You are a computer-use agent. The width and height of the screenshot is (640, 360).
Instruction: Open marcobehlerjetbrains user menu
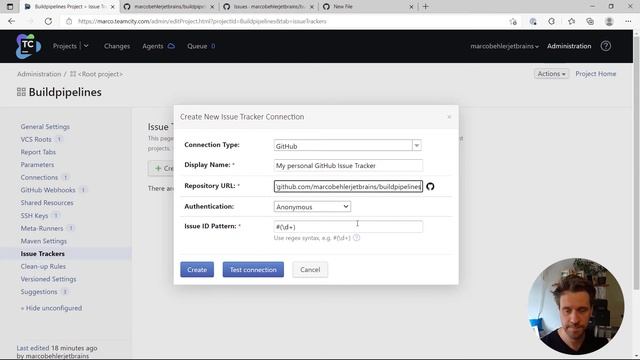[504, 46]
